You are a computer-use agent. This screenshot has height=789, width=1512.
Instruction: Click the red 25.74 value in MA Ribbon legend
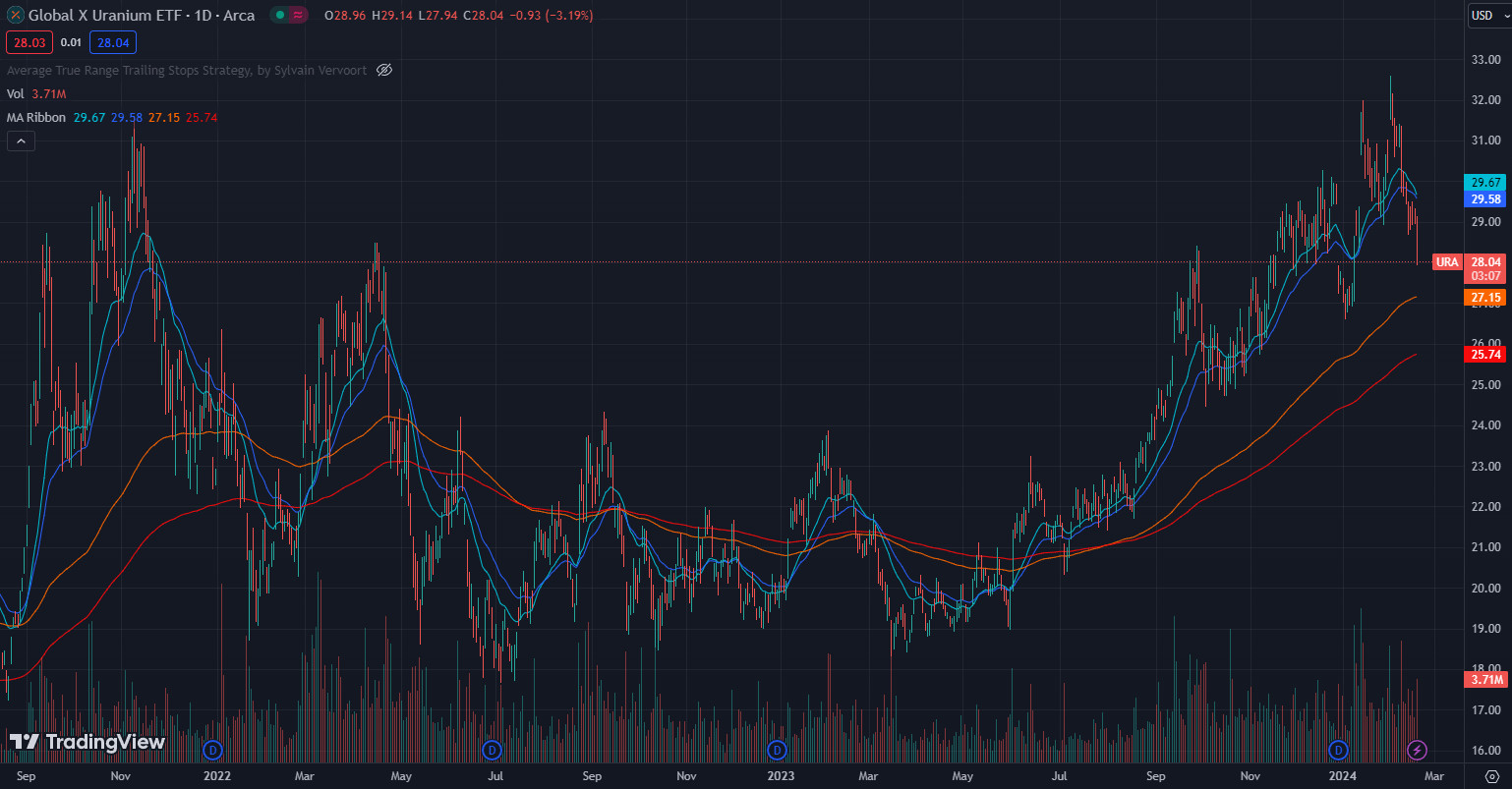(202, 117)
